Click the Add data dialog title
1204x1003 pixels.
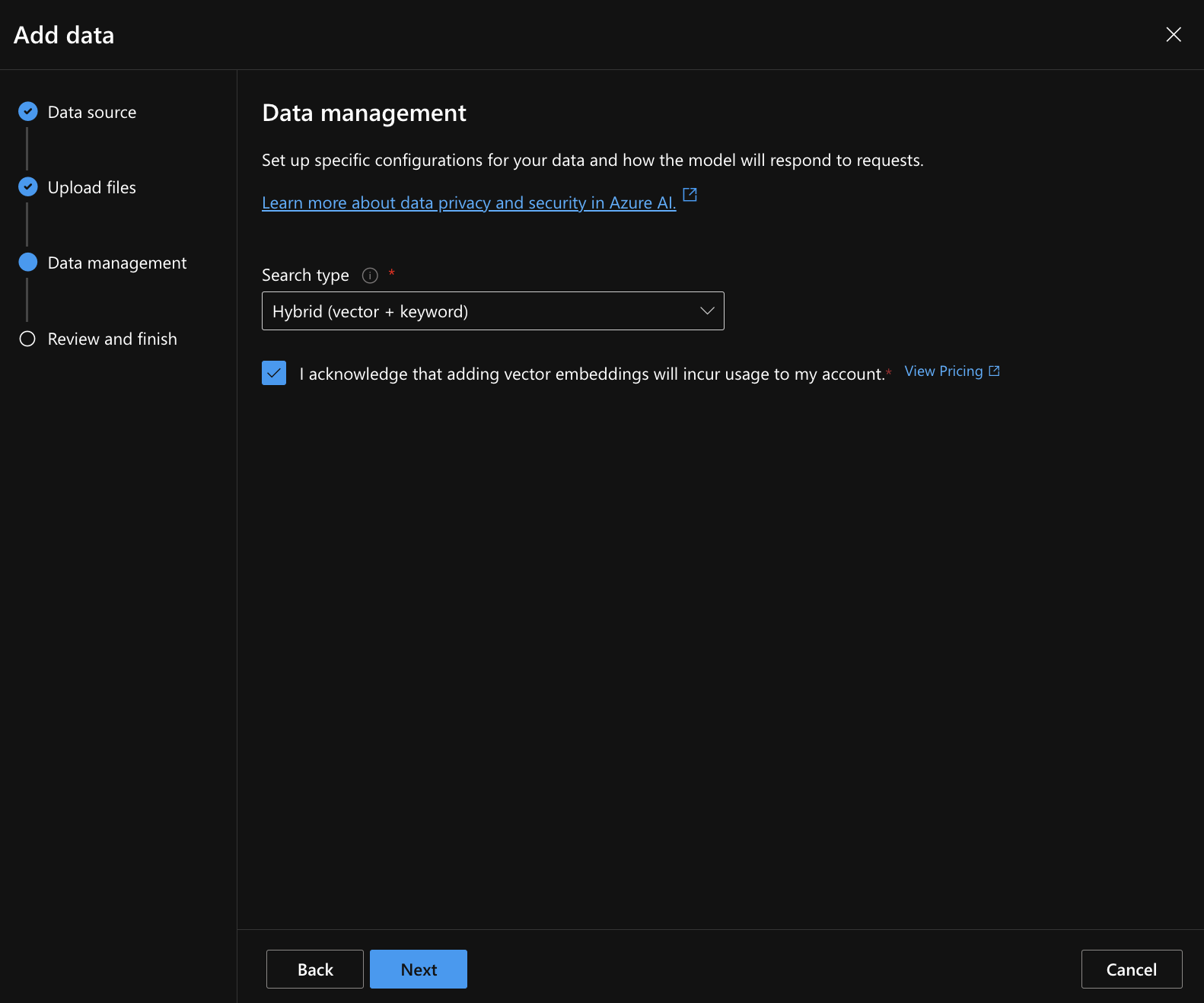(x=64, y=35)
